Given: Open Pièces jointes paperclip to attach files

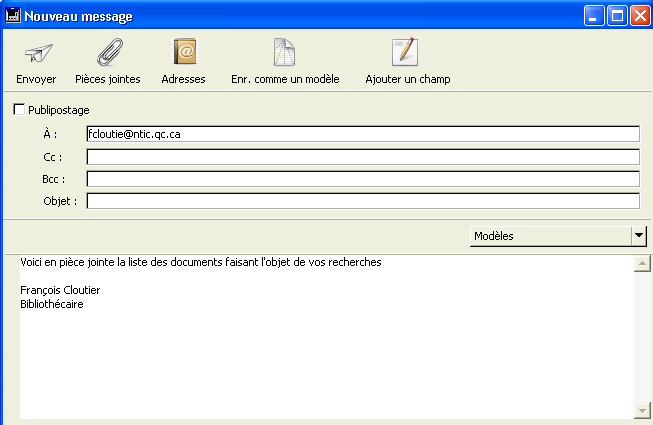Looking at the screenshot, I should (x=107, y=53).
